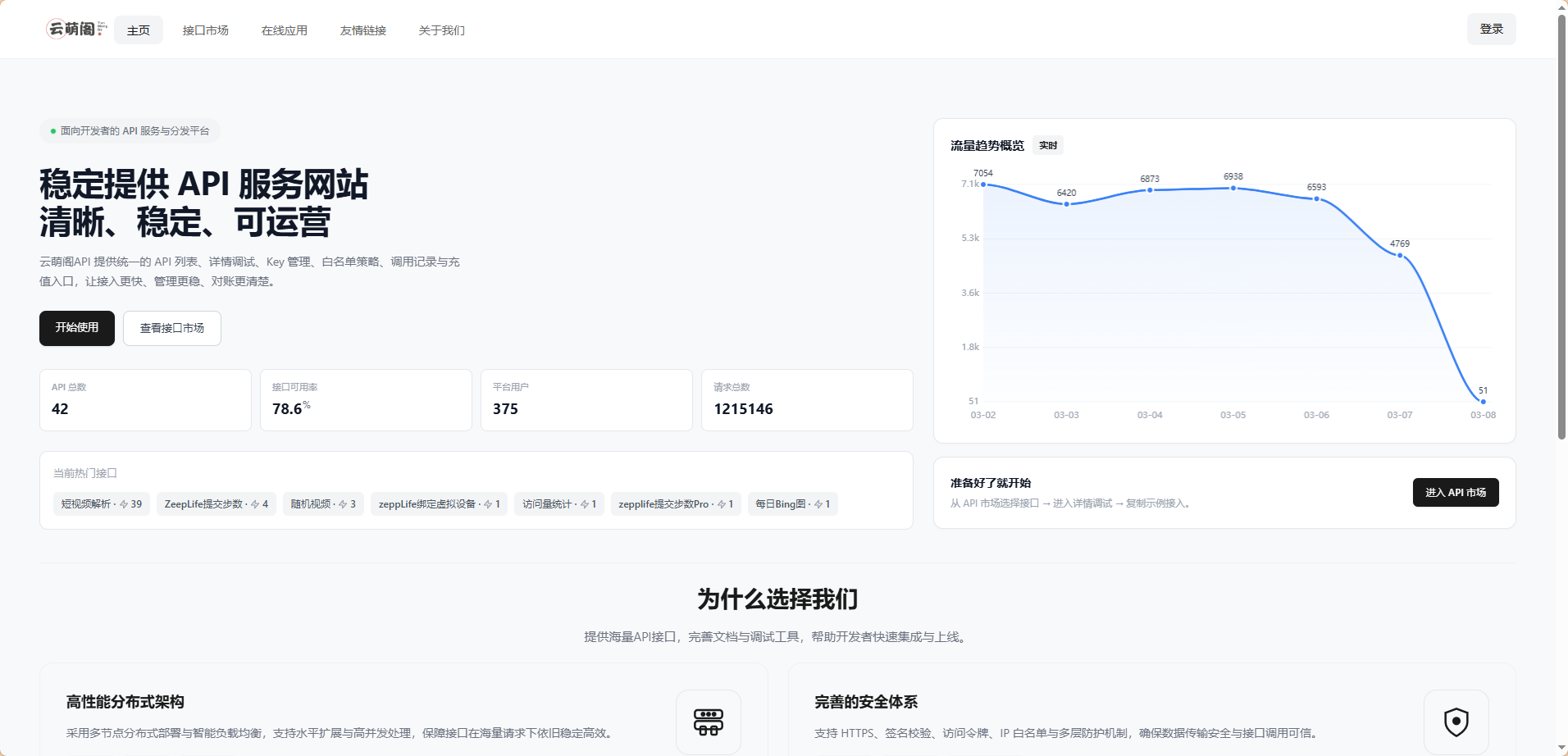This screenshot has width=1568, height=756.
Task: Click the 51 data point at 03-08
Action: pyautogui.click(x=1484, y=402)
